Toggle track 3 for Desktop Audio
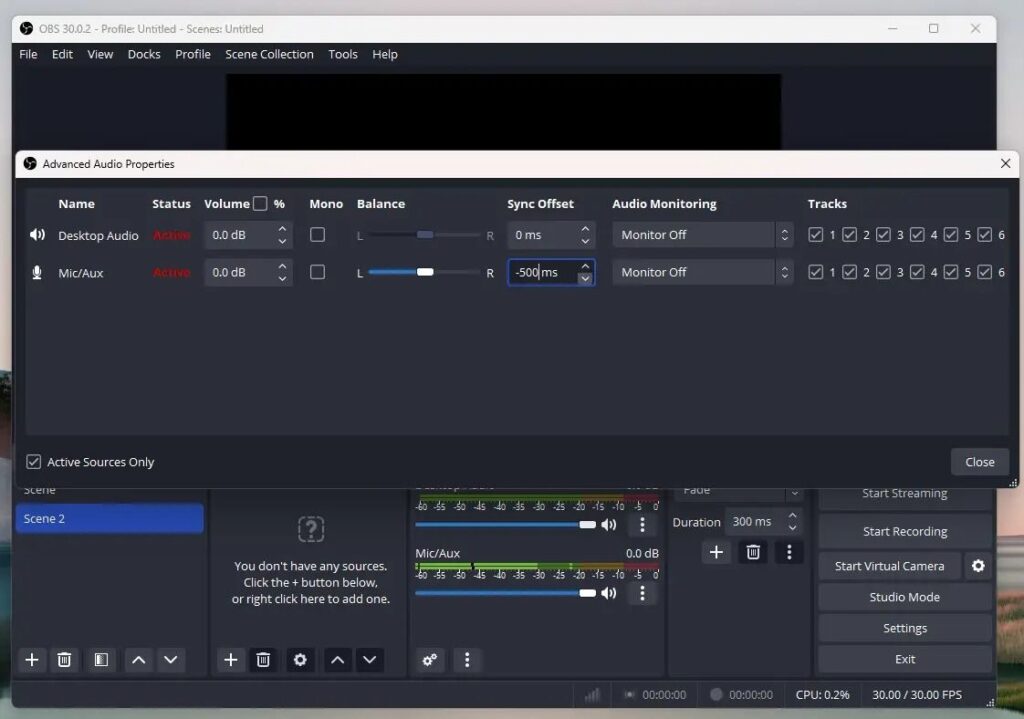 pos(883,234)
